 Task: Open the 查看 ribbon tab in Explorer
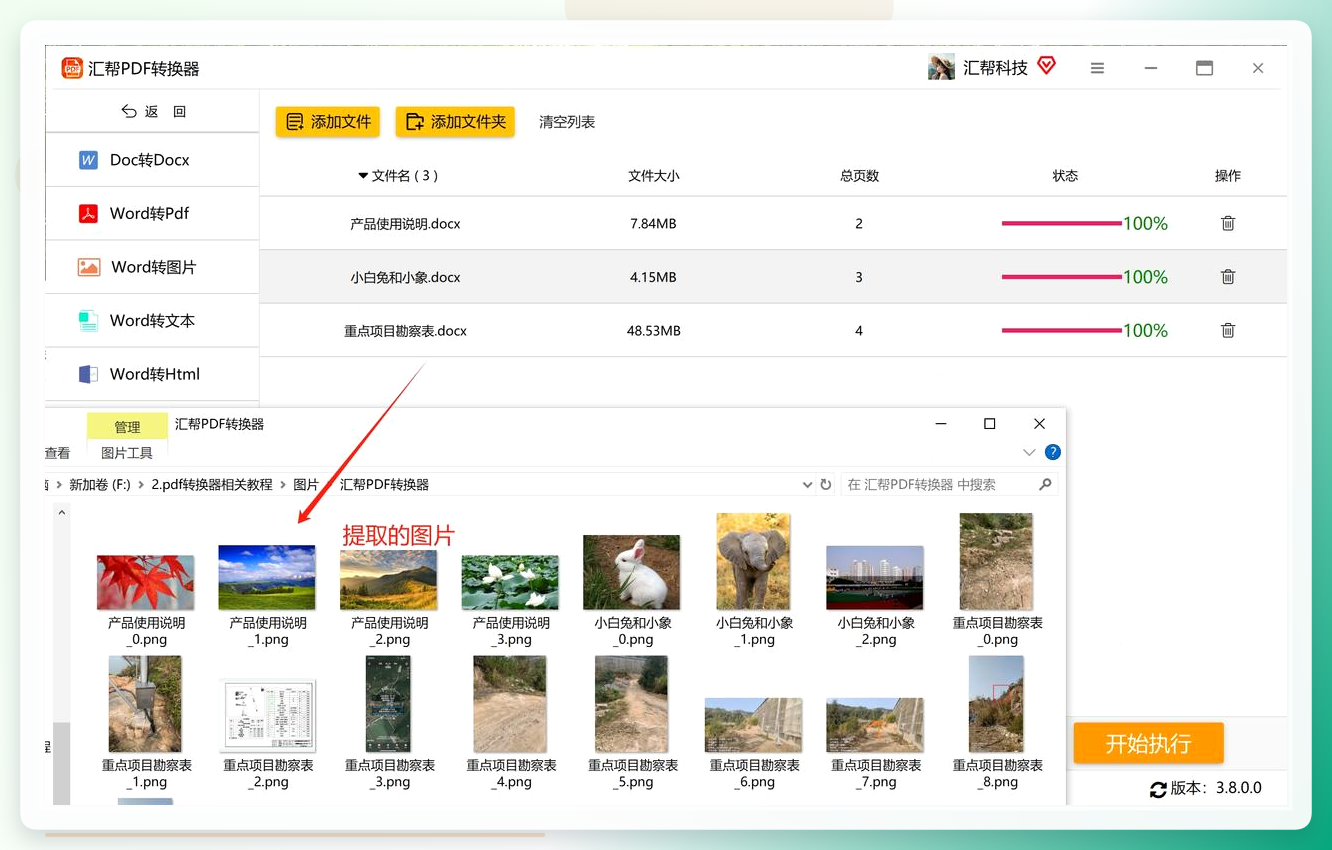click(x=57, y=453)
